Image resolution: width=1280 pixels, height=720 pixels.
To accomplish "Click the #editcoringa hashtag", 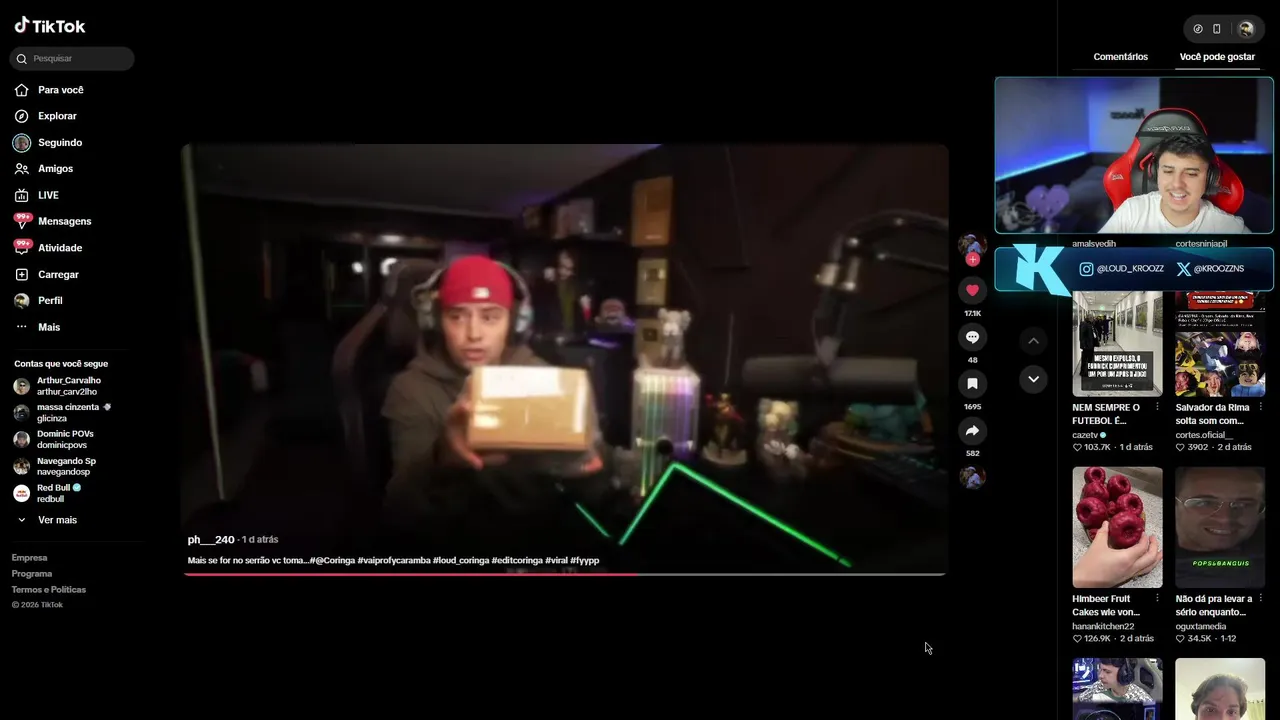I will point(517,560).
